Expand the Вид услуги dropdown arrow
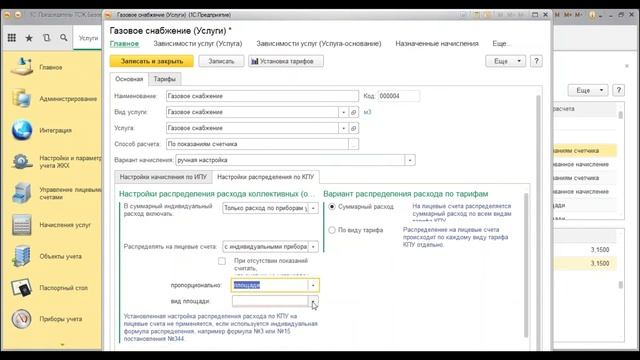640x360 pixels. (x=344, y=112)
